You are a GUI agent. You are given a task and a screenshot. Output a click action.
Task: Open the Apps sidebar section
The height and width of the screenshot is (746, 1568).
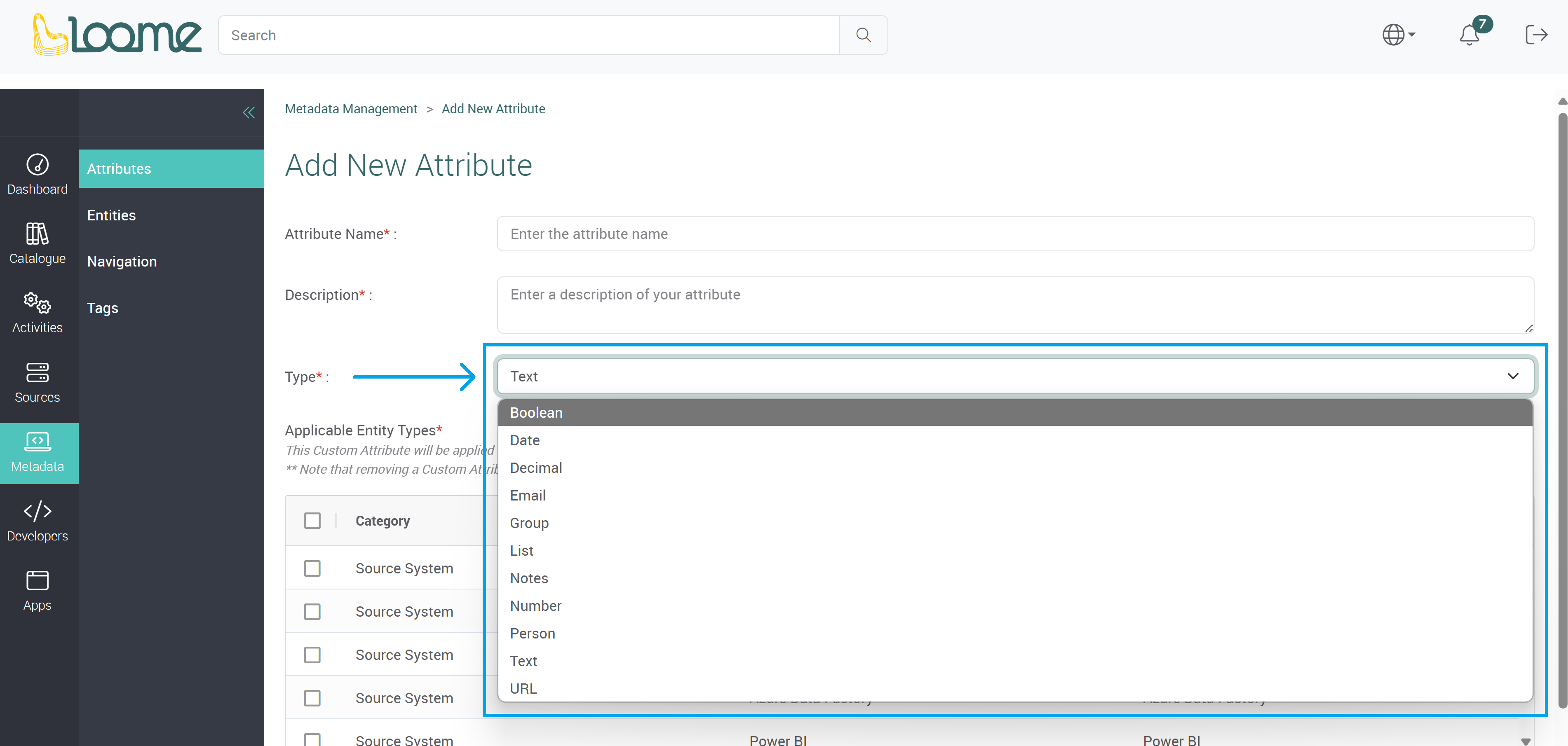(37, 589)
